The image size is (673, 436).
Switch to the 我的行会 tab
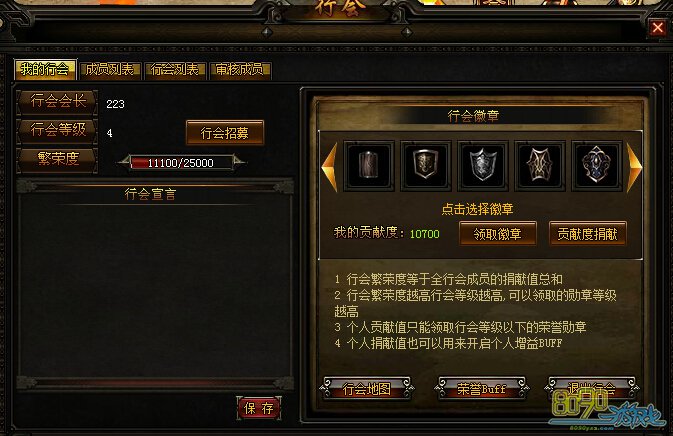(x=45, y=70)
